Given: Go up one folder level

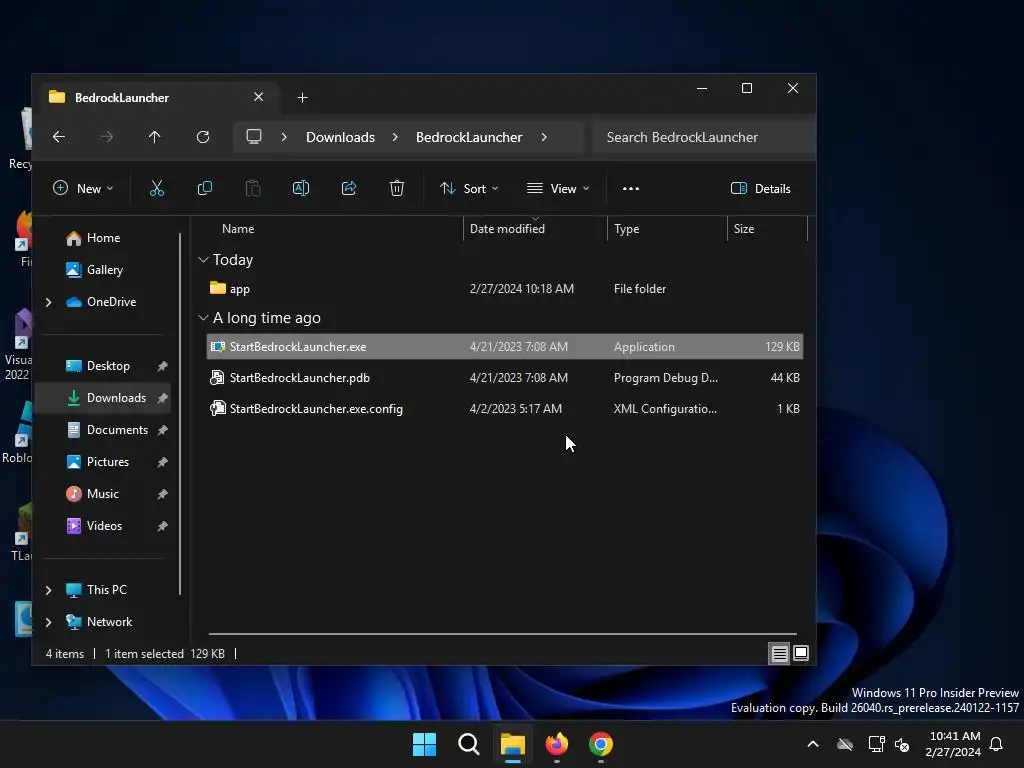Looking at the screenshot, I should (x=154, y=136).
